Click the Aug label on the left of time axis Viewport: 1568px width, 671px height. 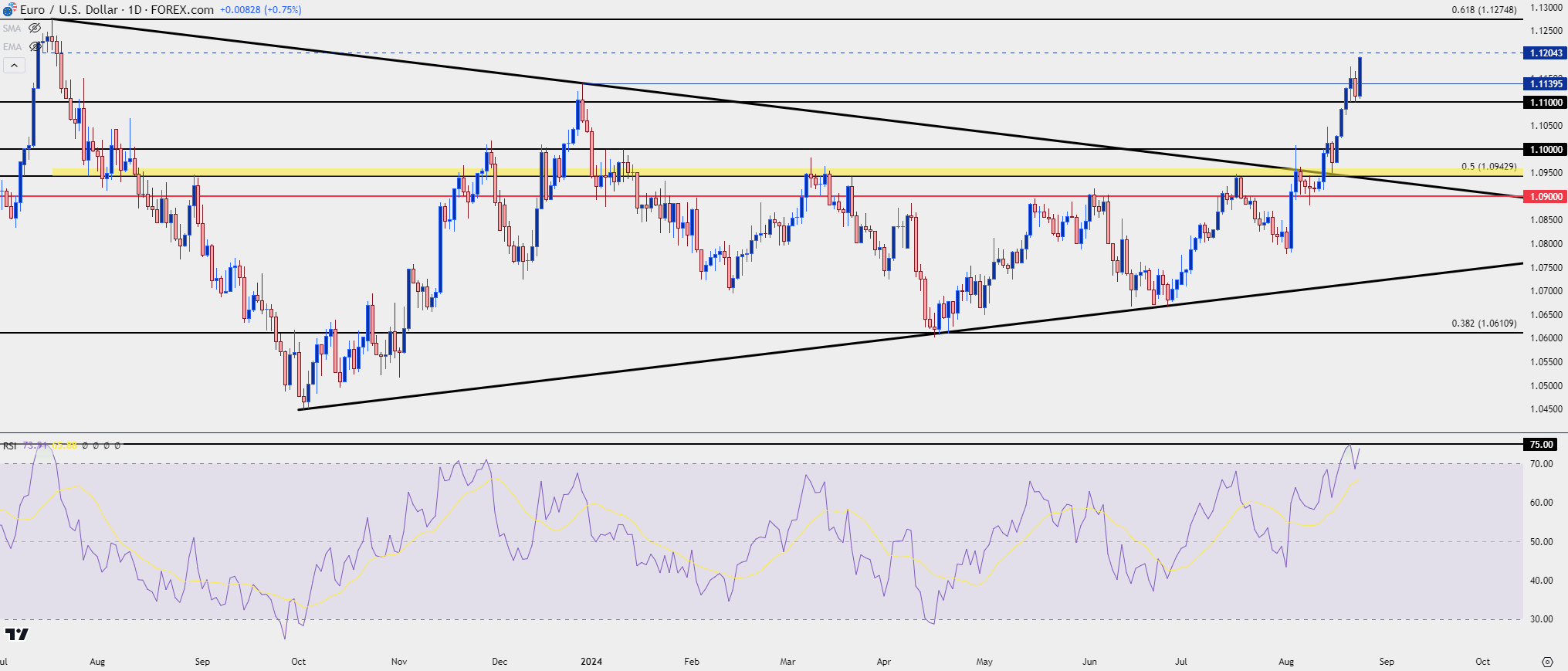[97, 662]
